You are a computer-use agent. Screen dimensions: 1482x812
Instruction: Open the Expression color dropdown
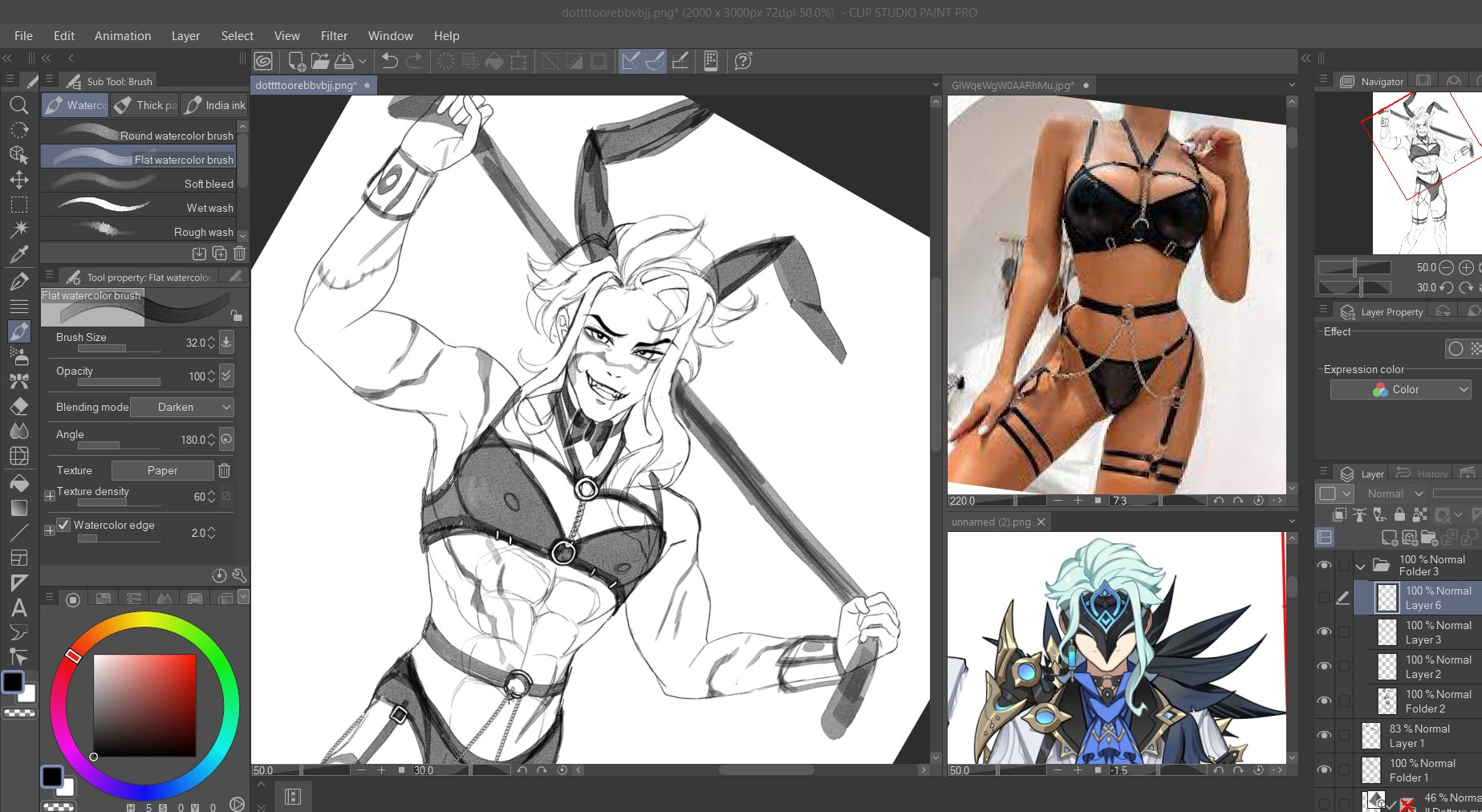[x=1400, y=390]
